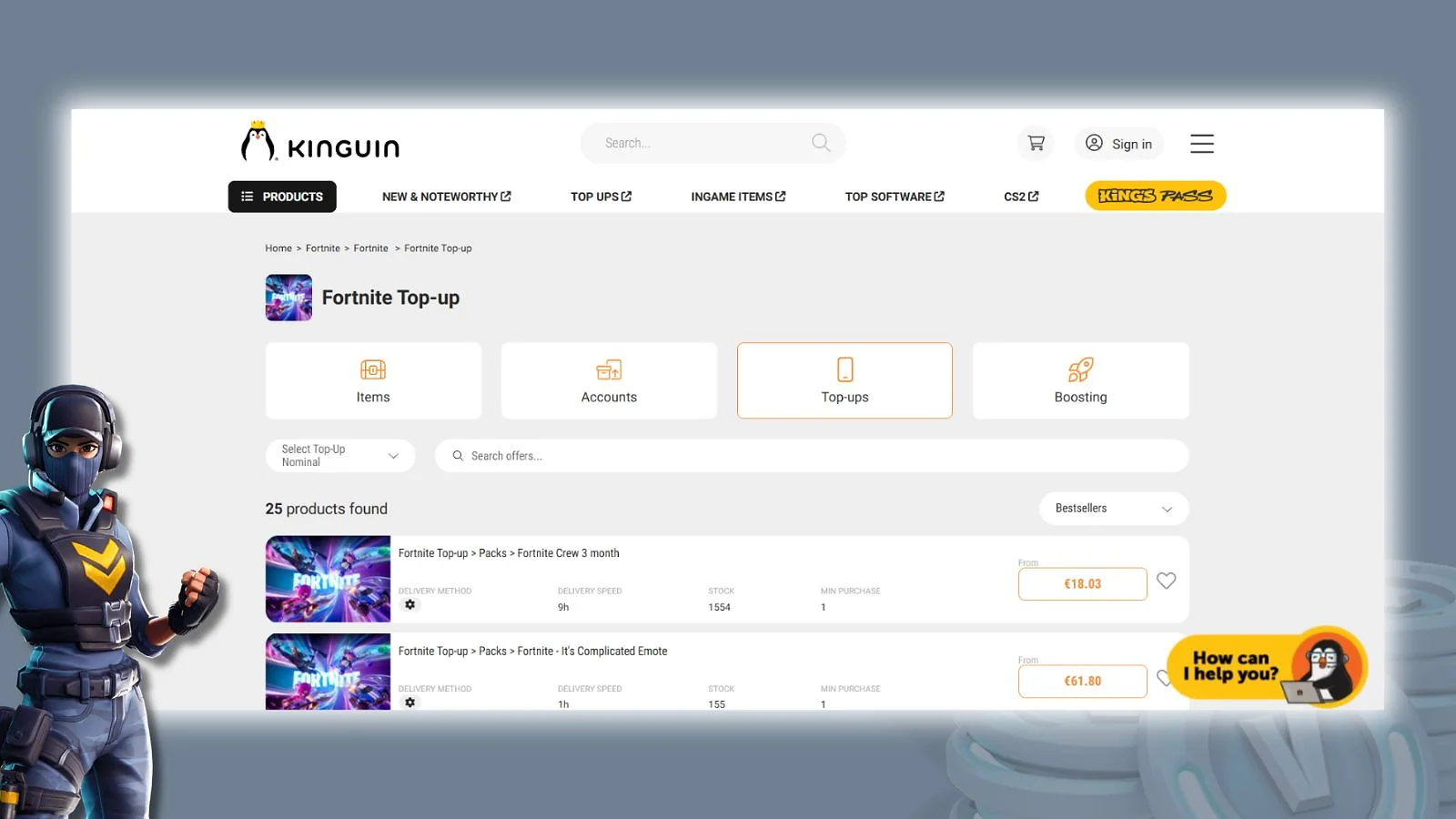1456x819 pixels.
Task: Click the Kinguin penguin logo
Action: [x=320, y=142]
